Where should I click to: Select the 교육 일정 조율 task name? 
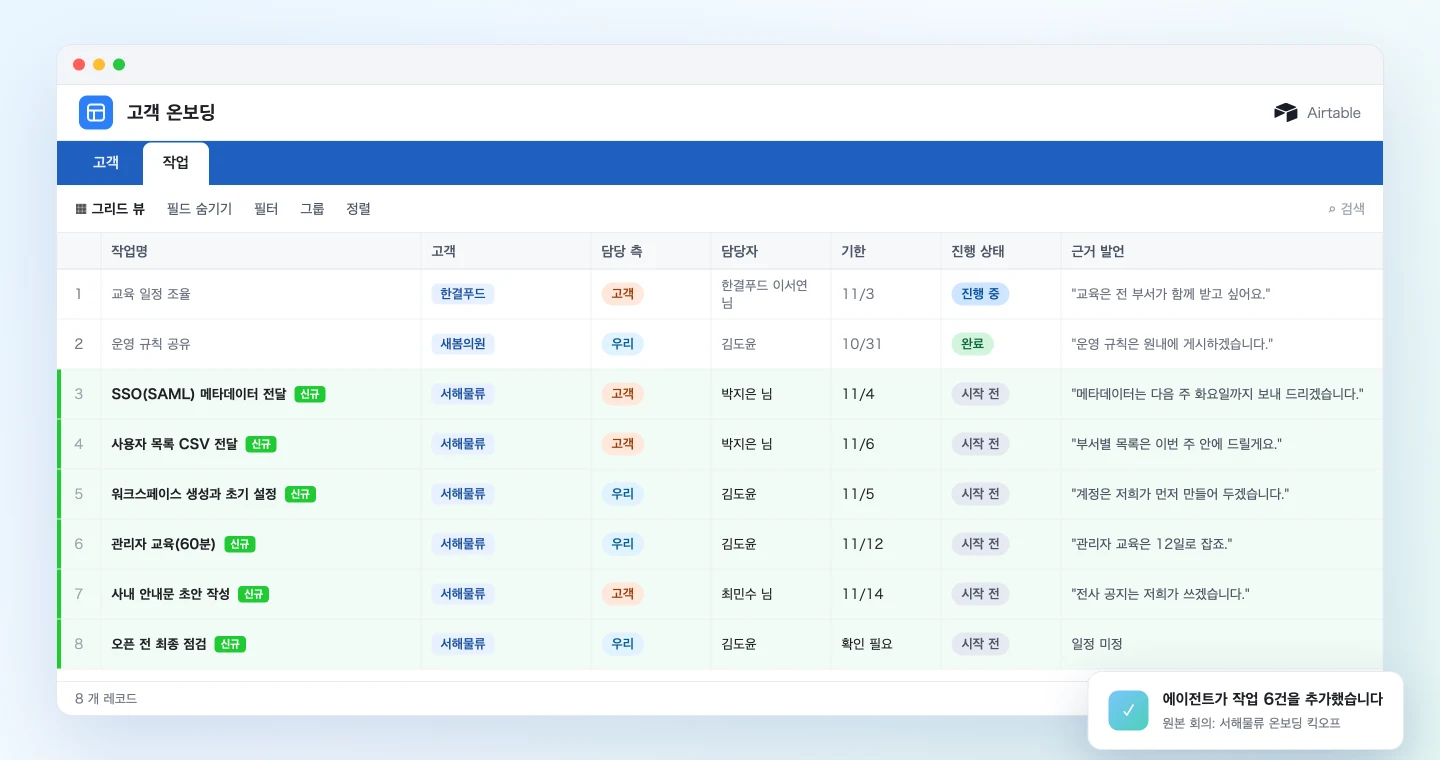point(151,294)
